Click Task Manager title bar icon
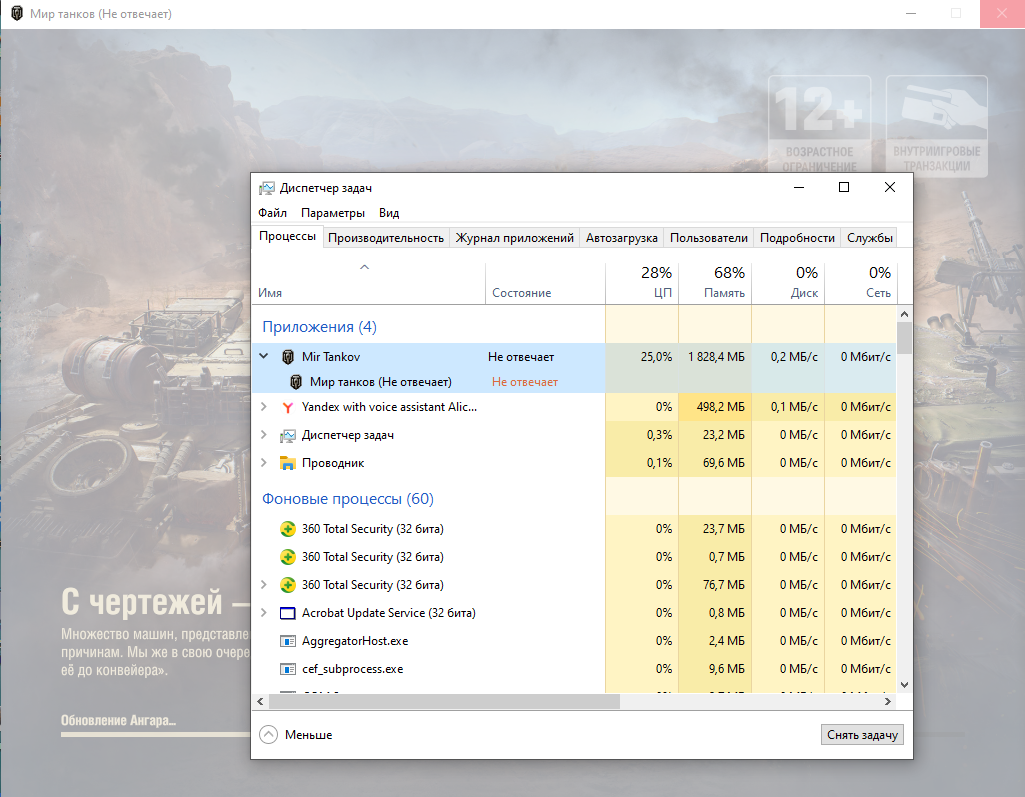The image size is (1025, 797). 267,188
